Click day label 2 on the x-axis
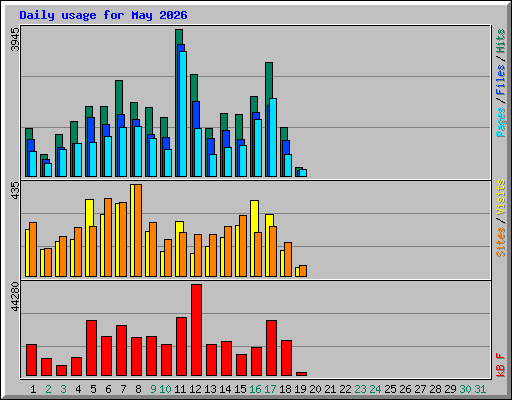 pyautogui.click(x=48, y=389)
